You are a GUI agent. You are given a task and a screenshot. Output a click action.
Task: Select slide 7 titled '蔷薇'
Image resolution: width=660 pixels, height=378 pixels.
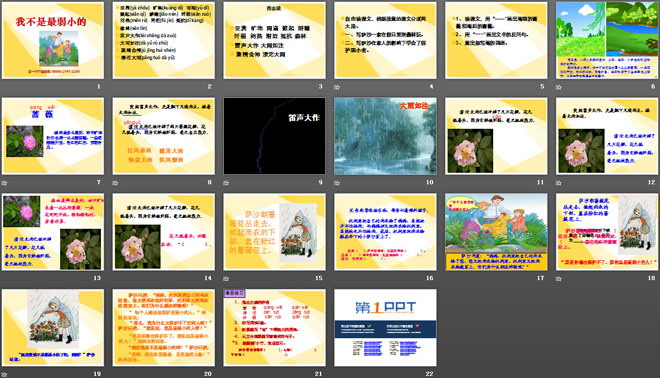coord(53,136)
